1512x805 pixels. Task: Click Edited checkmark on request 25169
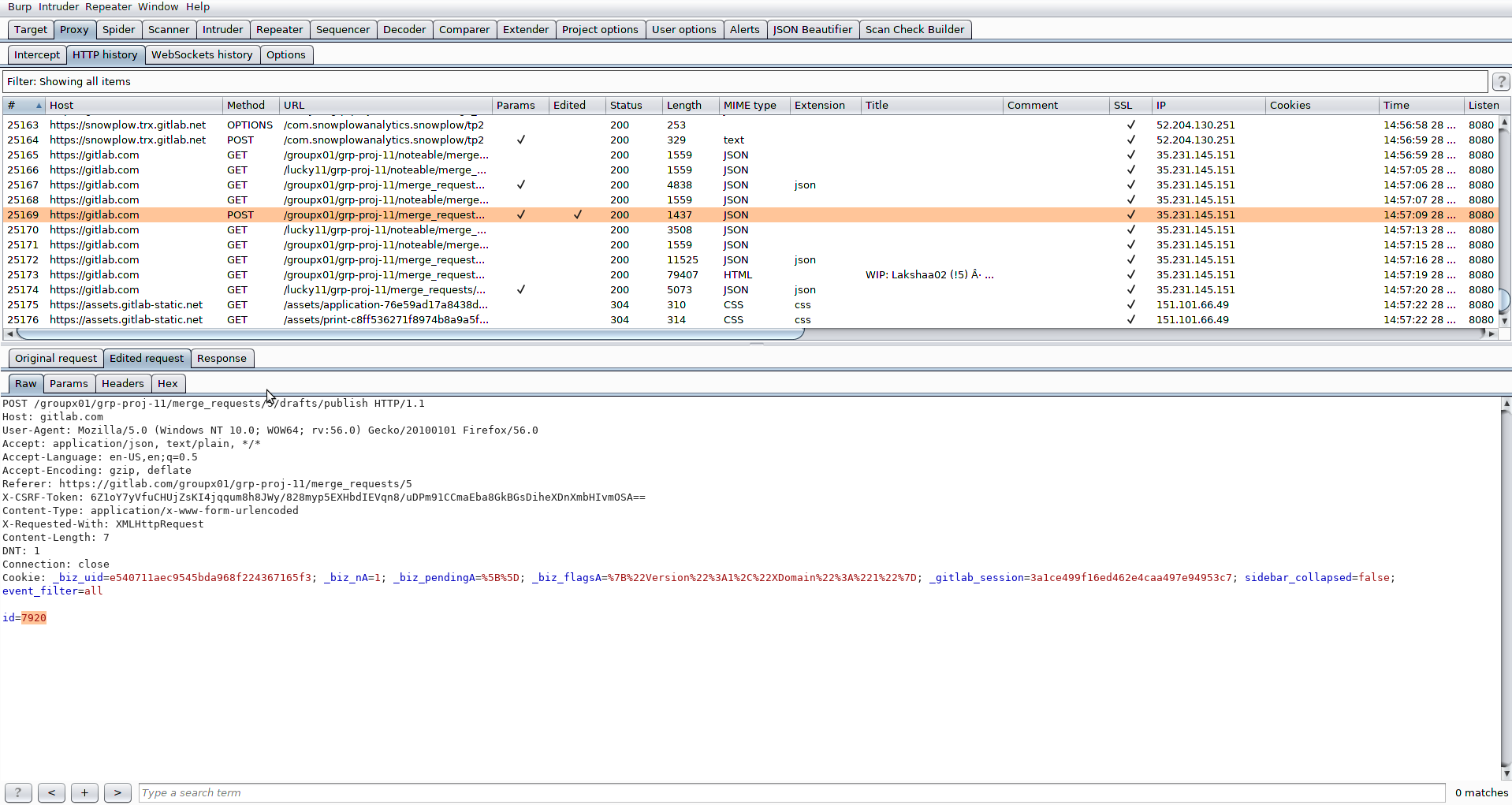coord(578,214)
